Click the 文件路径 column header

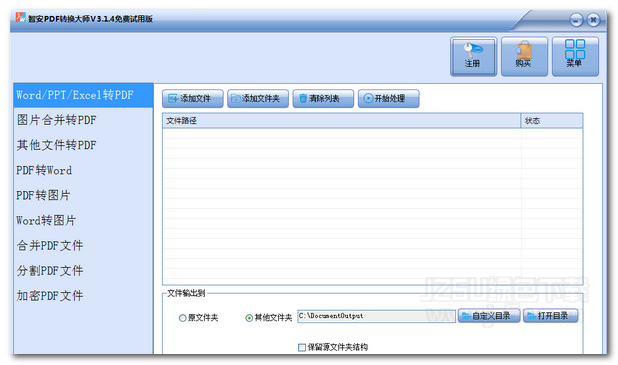(x=341, y=121)
